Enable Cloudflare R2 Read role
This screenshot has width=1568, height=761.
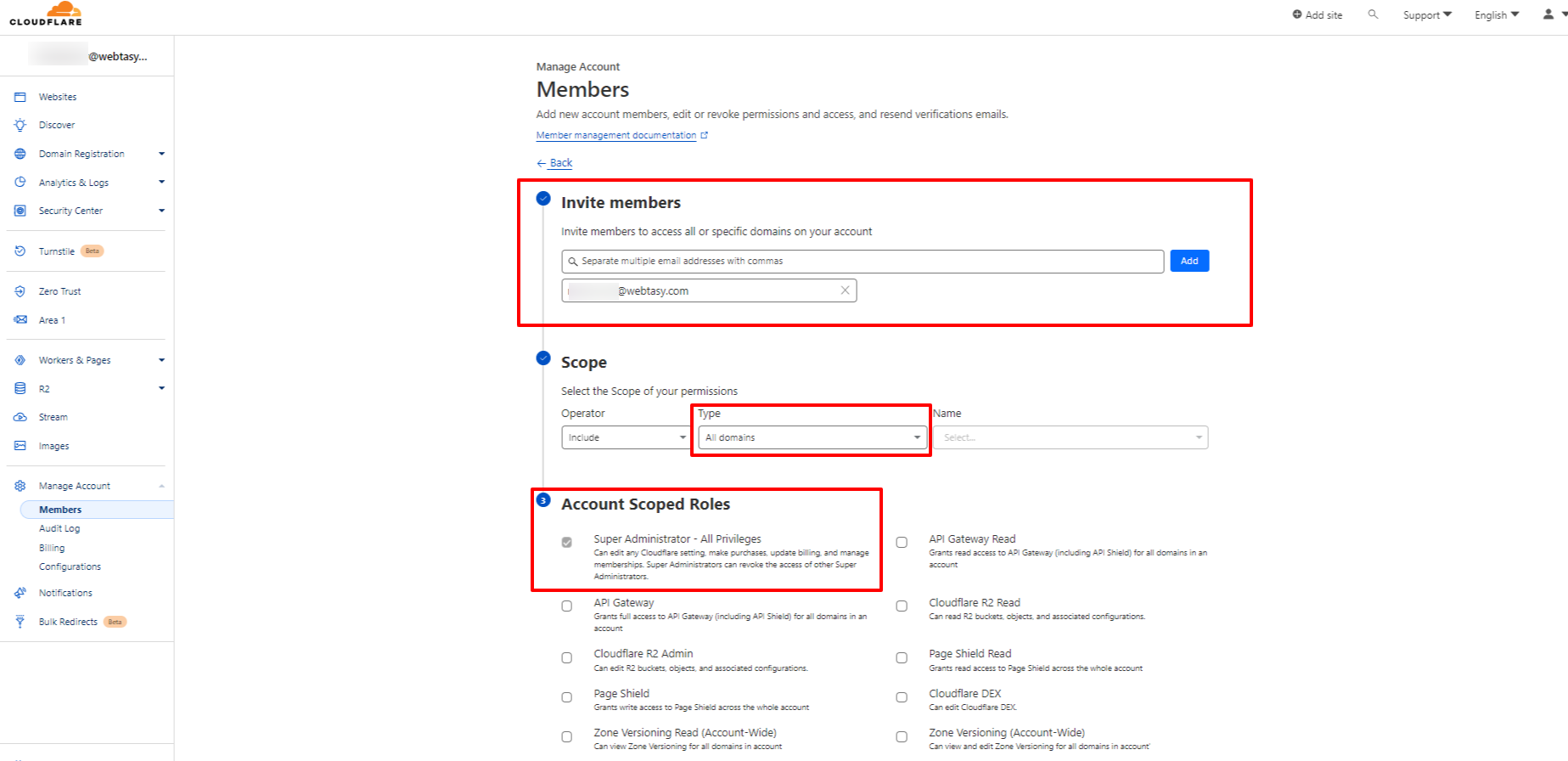[902, 606]
